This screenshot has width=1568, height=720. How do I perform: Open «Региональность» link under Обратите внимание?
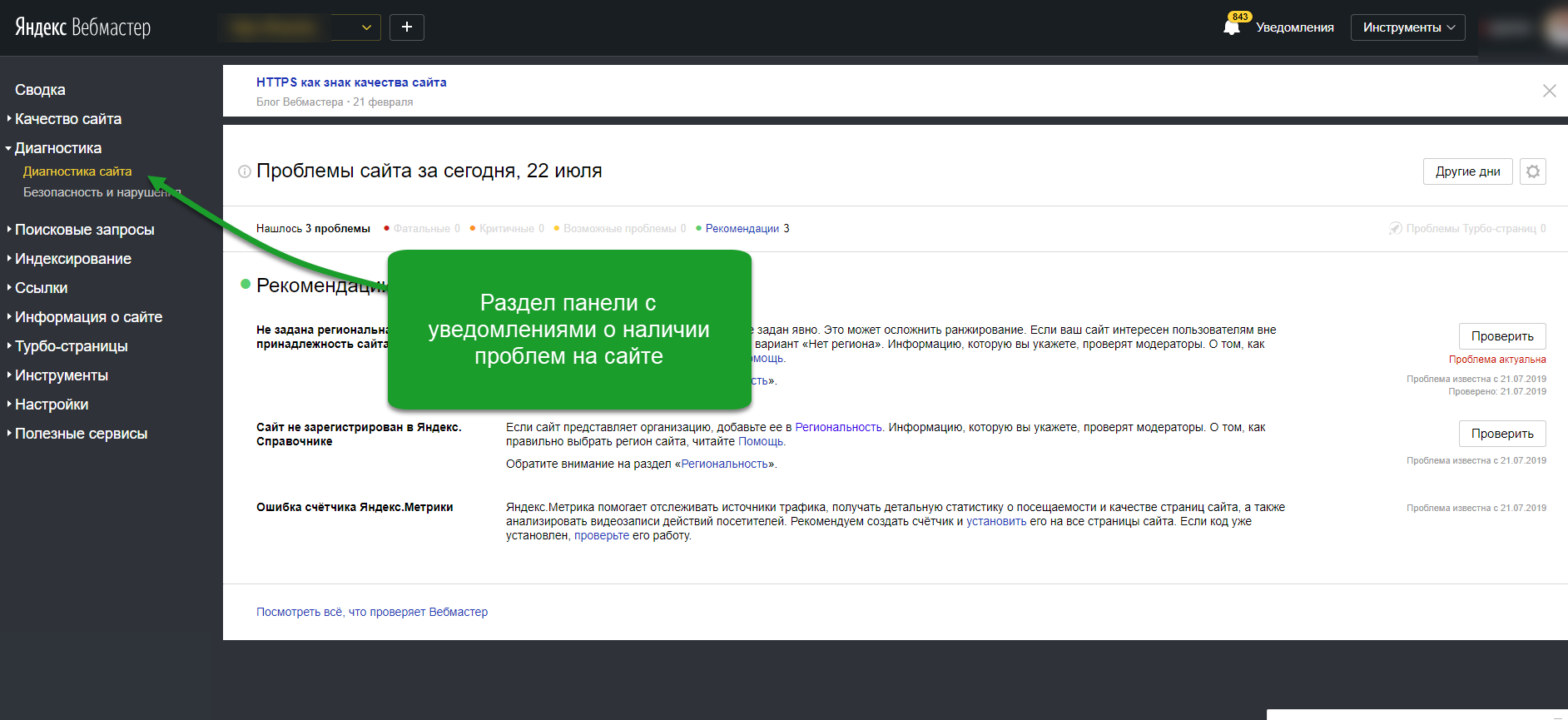click(724, 464)
